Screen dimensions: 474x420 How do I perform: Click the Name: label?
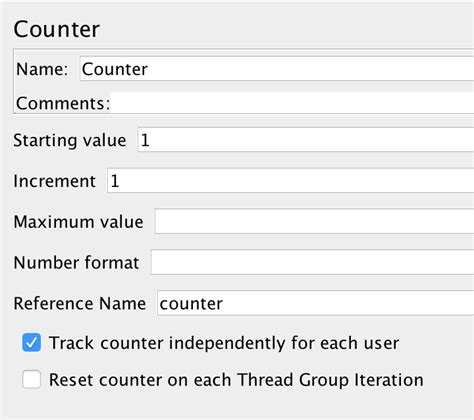click(x=42, y=69)
